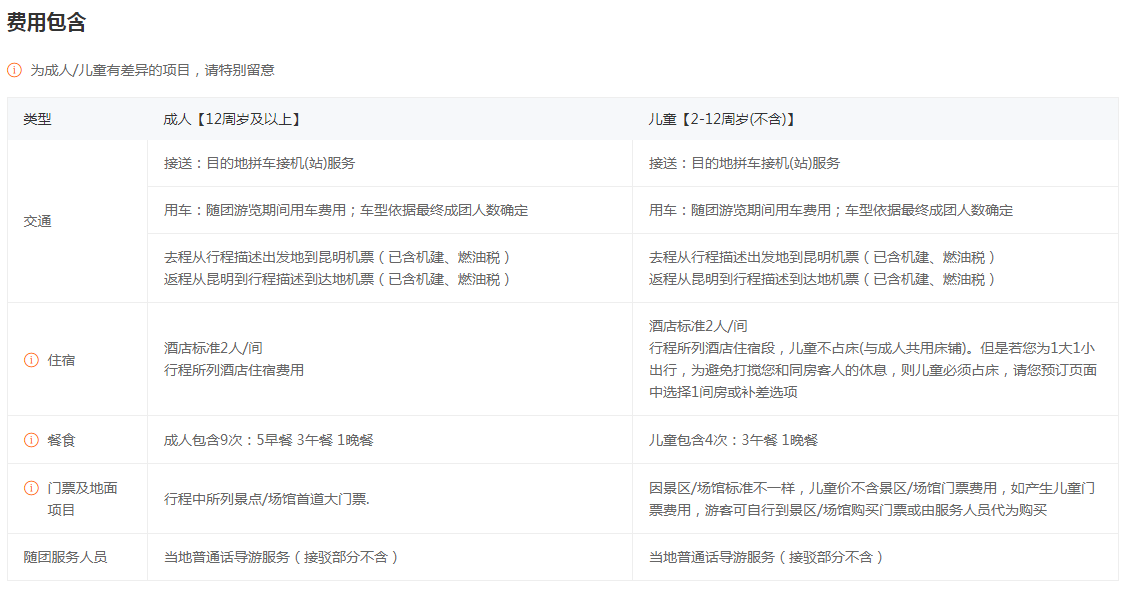Click the 交通 row label
The height and width of the screenshot is (600, 1137).
click(37, 221)
